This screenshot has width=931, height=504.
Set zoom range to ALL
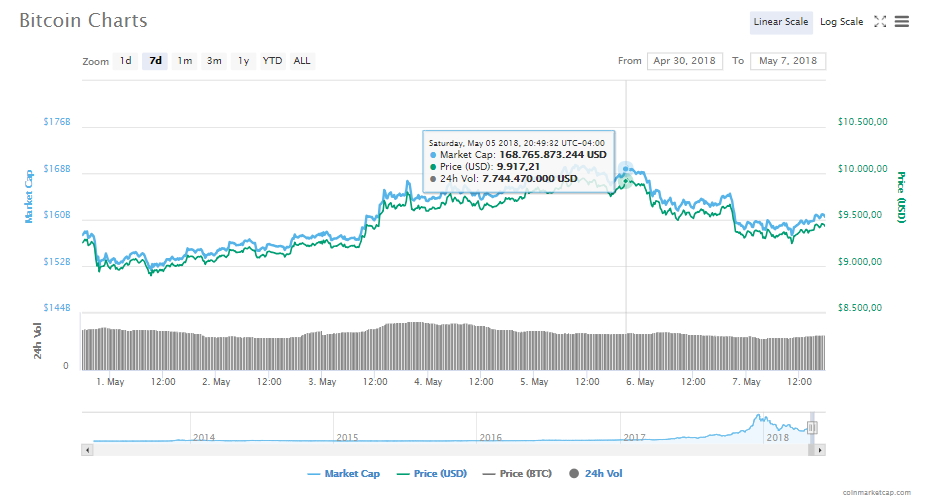(302, 61)
